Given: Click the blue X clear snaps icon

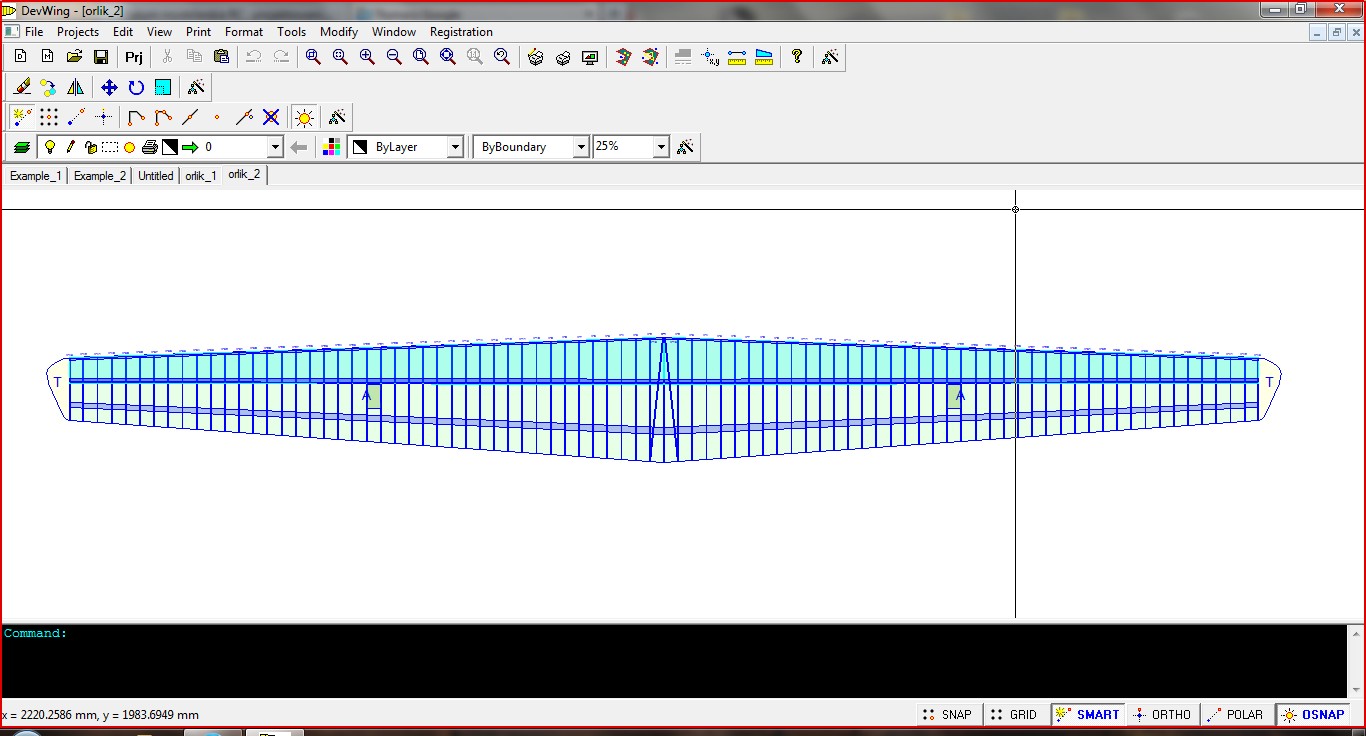Looking at the screenshot, I should pos(271,117).
